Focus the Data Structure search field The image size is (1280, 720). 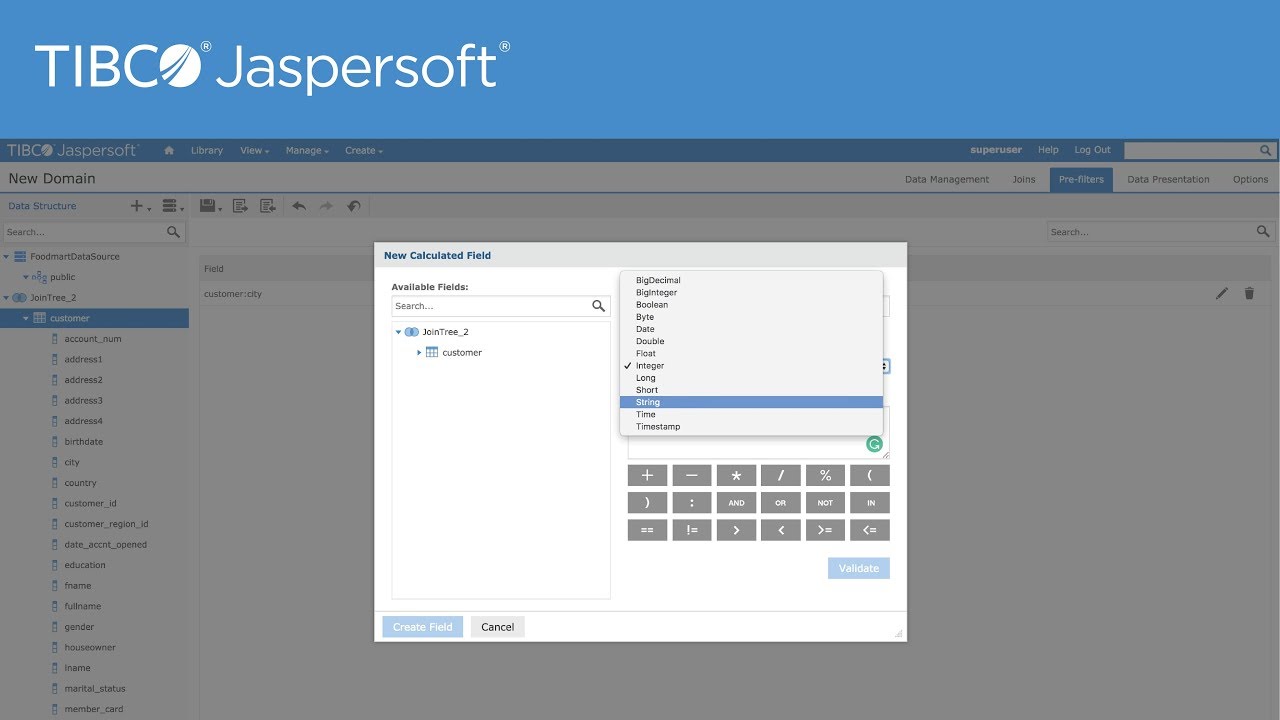(84, 232)
